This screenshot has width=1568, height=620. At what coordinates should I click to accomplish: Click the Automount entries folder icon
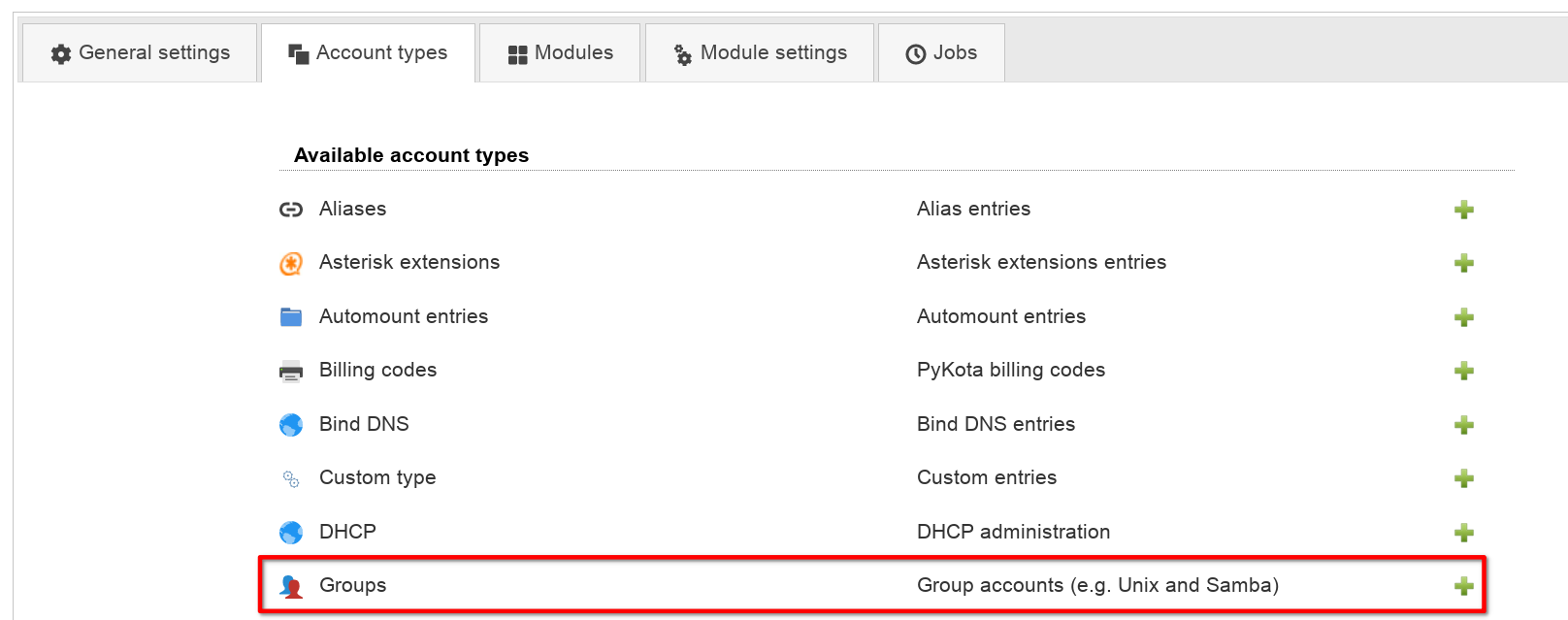(x=291, y=317)
